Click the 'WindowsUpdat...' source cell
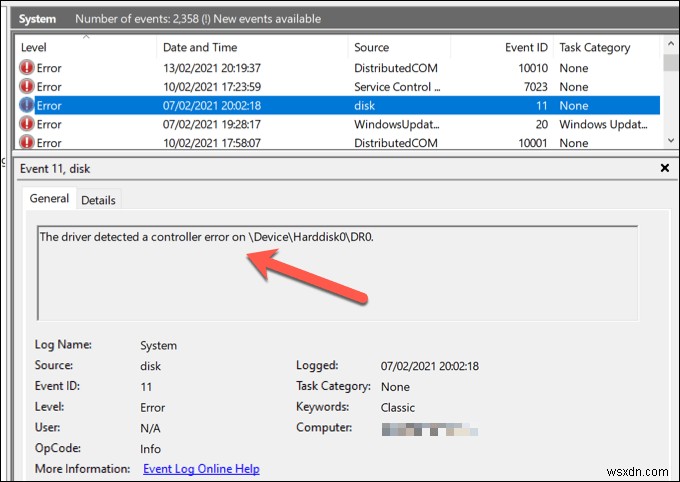 pyautogui.click(x=397, y=125)
